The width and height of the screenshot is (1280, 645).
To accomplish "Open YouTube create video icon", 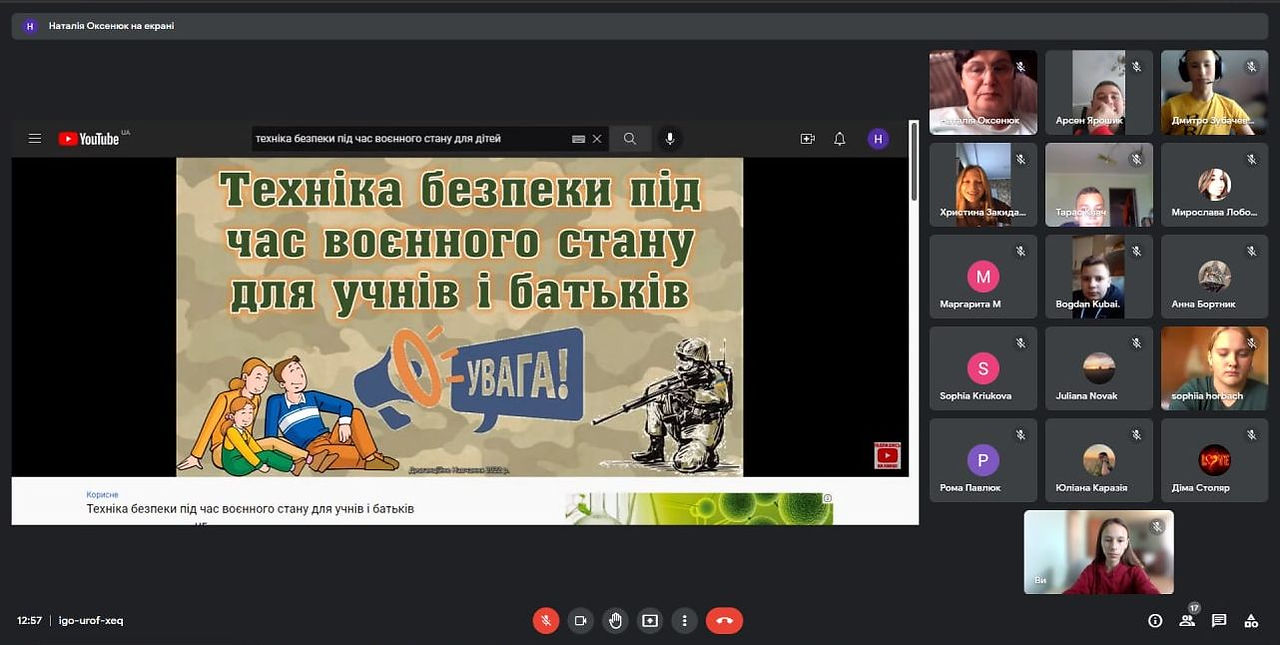I will (x=808, y=139).
